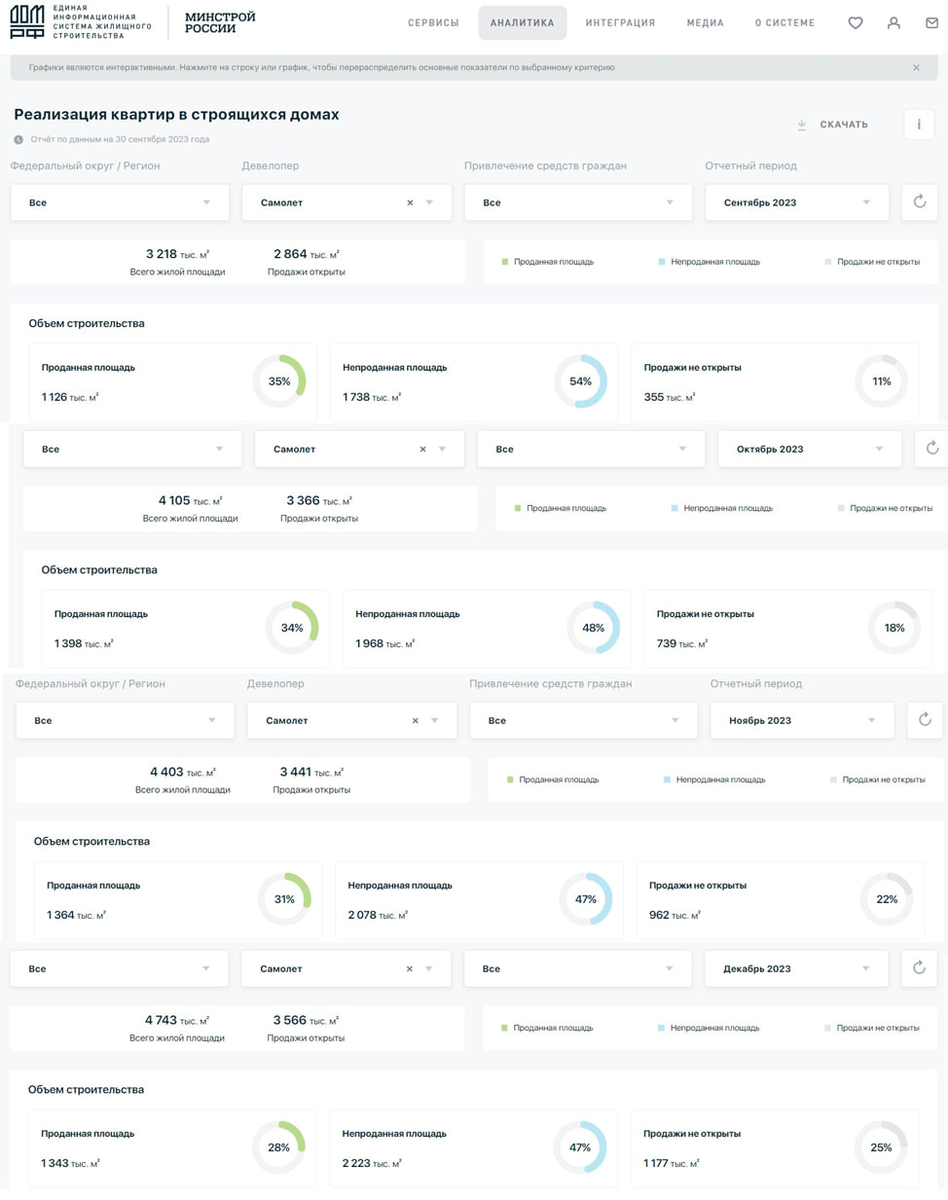Screen dimensions: 948x1200
Task: Open the Октябрь 2023 period dropdown
Action: (810, 449)
